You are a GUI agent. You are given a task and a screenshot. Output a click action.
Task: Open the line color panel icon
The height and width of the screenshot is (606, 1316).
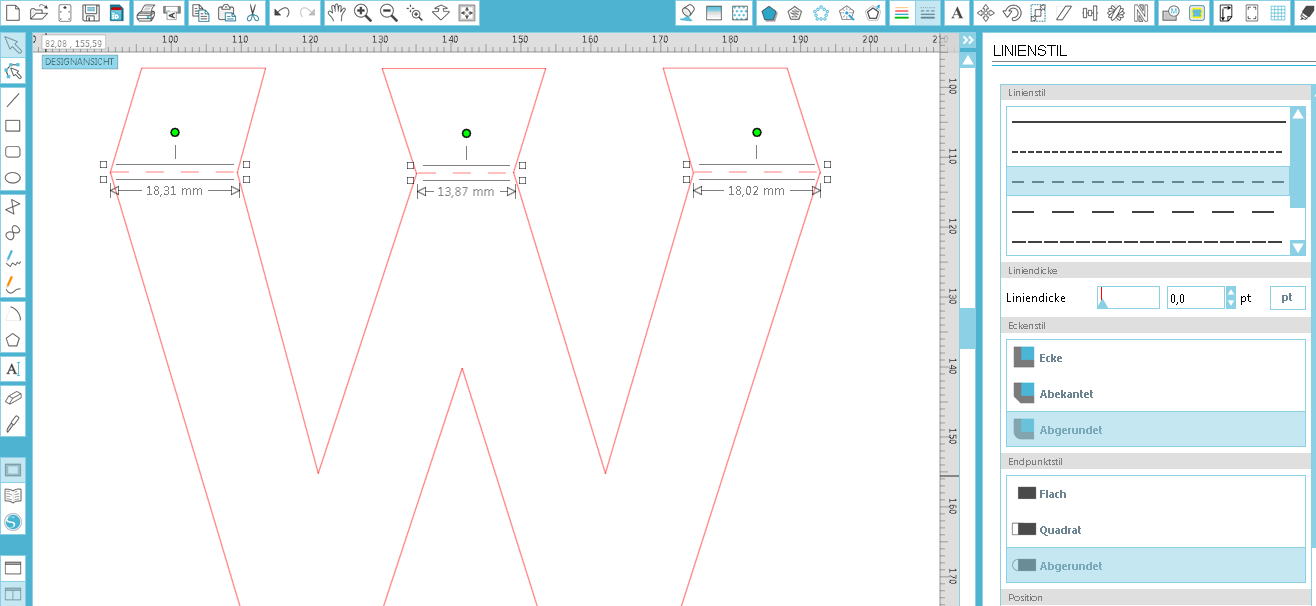click(901, 13)
